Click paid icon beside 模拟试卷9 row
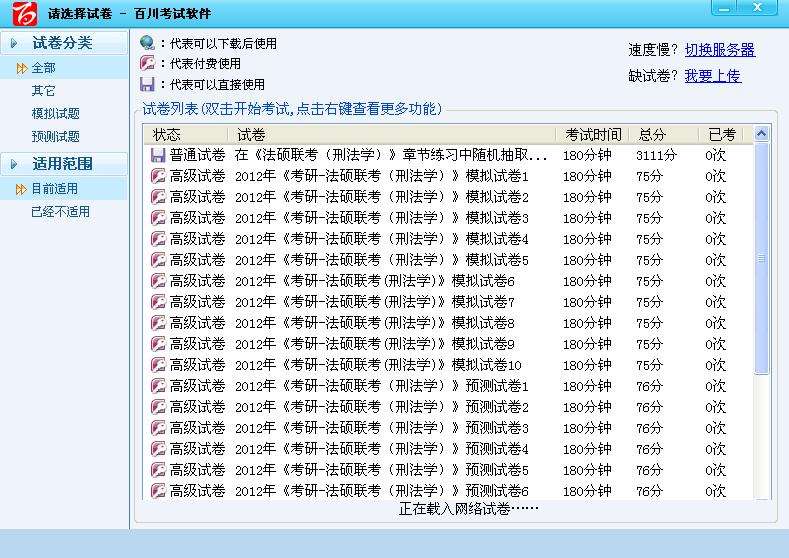This screenshot has width=789, height=558. [158, 344]
